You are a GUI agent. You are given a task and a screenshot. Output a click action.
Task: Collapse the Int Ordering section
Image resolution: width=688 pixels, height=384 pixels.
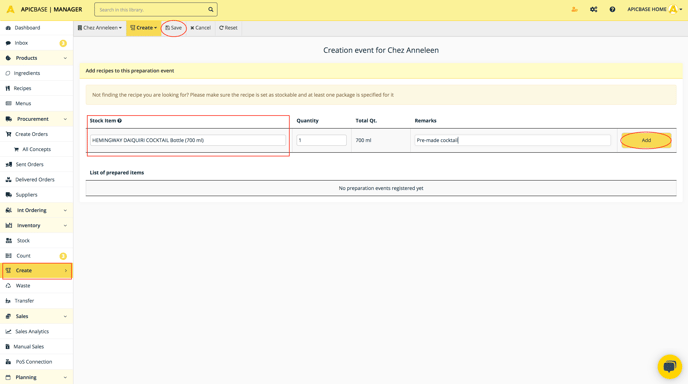pos(65,210)
